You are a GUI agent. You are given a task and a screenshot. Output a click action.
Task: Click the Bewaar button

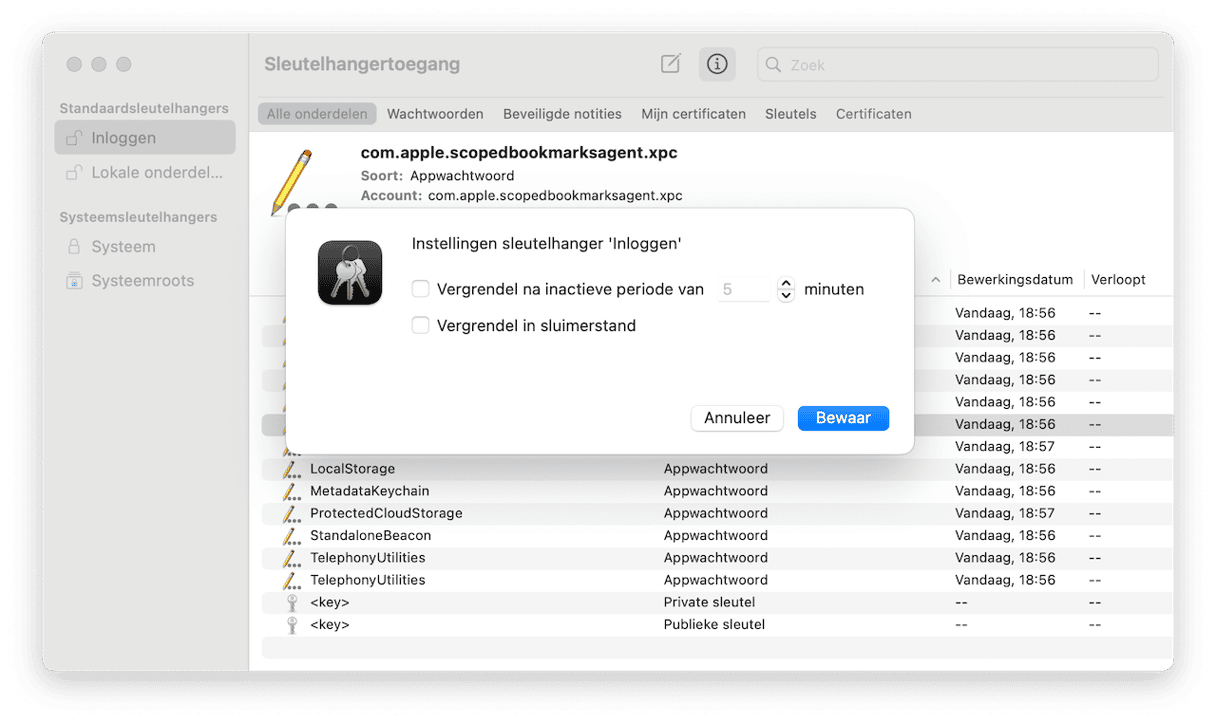(843, 418)
